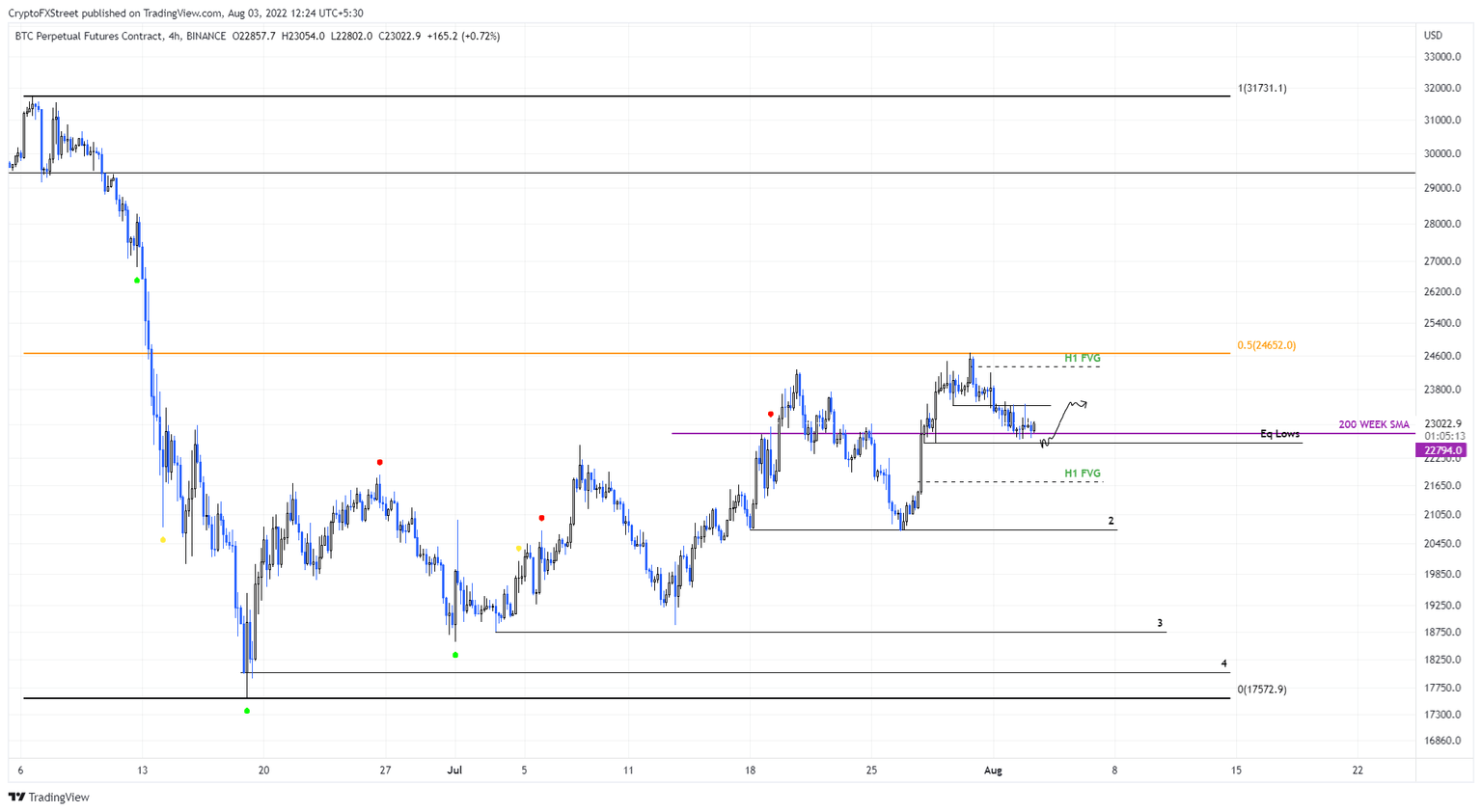
Task: Click the 0(17572.9) level label near the bottom
Action: (x=1262, y=690)
